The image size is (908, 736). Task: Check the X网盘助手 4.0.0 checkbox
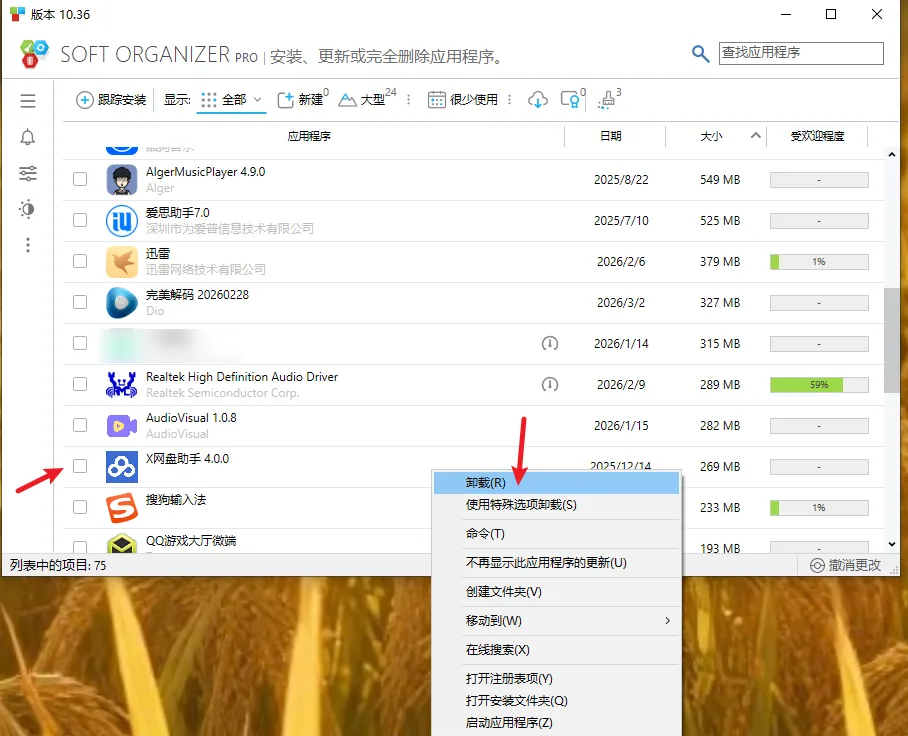pos(80,466)
